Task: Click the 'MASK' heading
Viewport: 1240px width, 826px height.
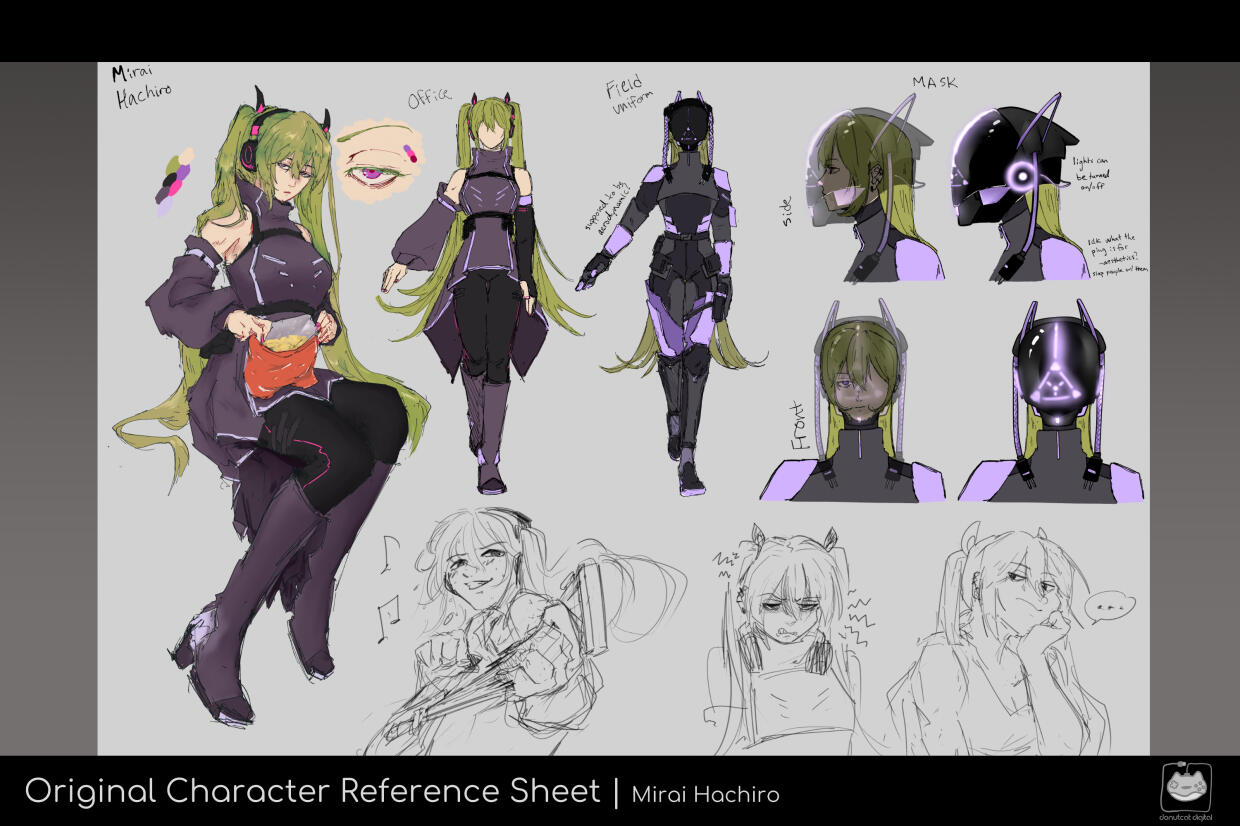Action: point(934,82)
